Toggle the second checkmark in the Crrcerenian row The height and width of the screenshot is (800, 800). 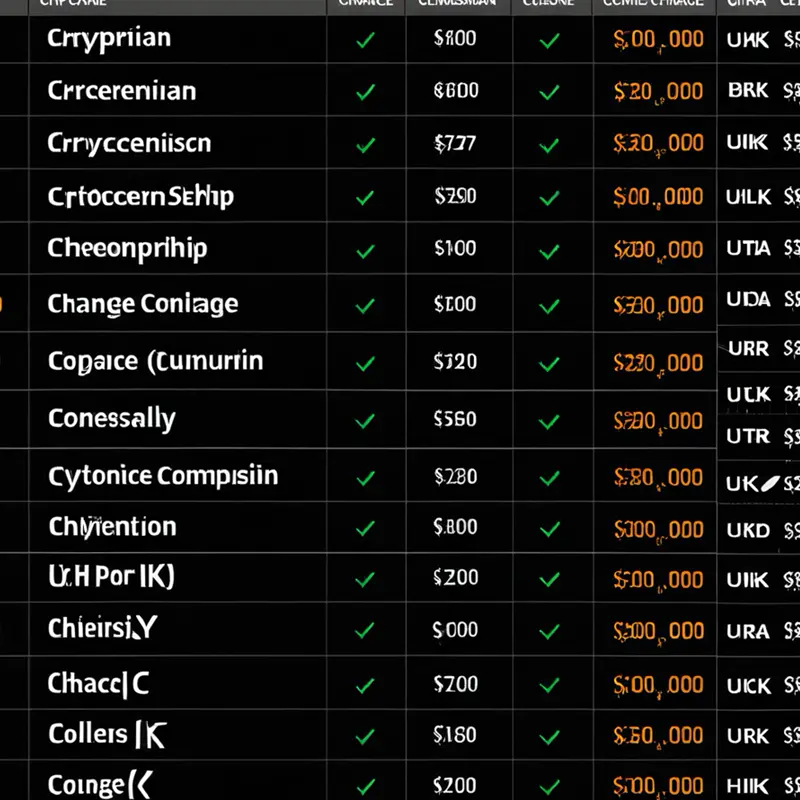click(549, 92)
